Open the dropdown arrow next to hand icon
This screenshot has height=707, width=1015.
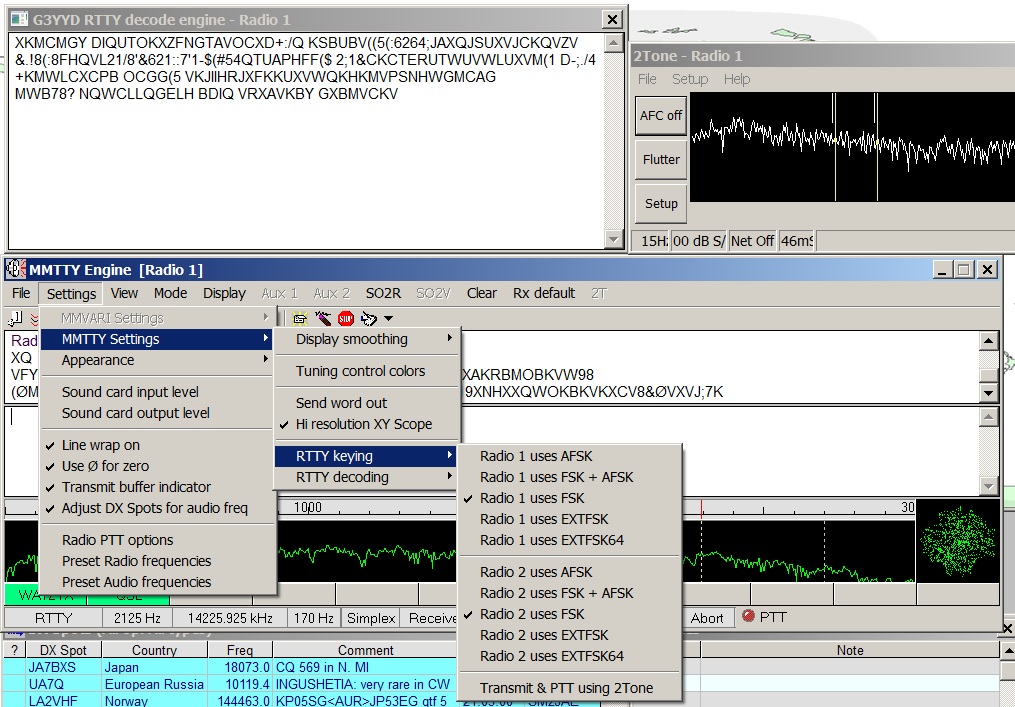tap(388, 319)
